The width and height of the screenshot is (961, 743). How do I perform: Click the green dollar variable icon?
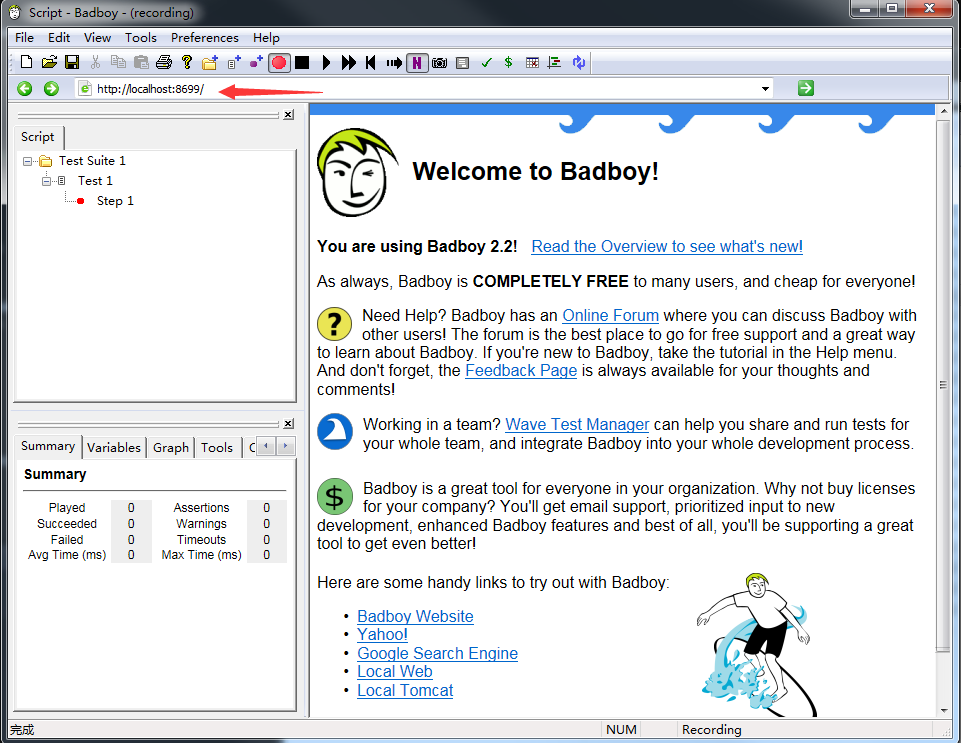pyautogui.click(x=508, y=62)
